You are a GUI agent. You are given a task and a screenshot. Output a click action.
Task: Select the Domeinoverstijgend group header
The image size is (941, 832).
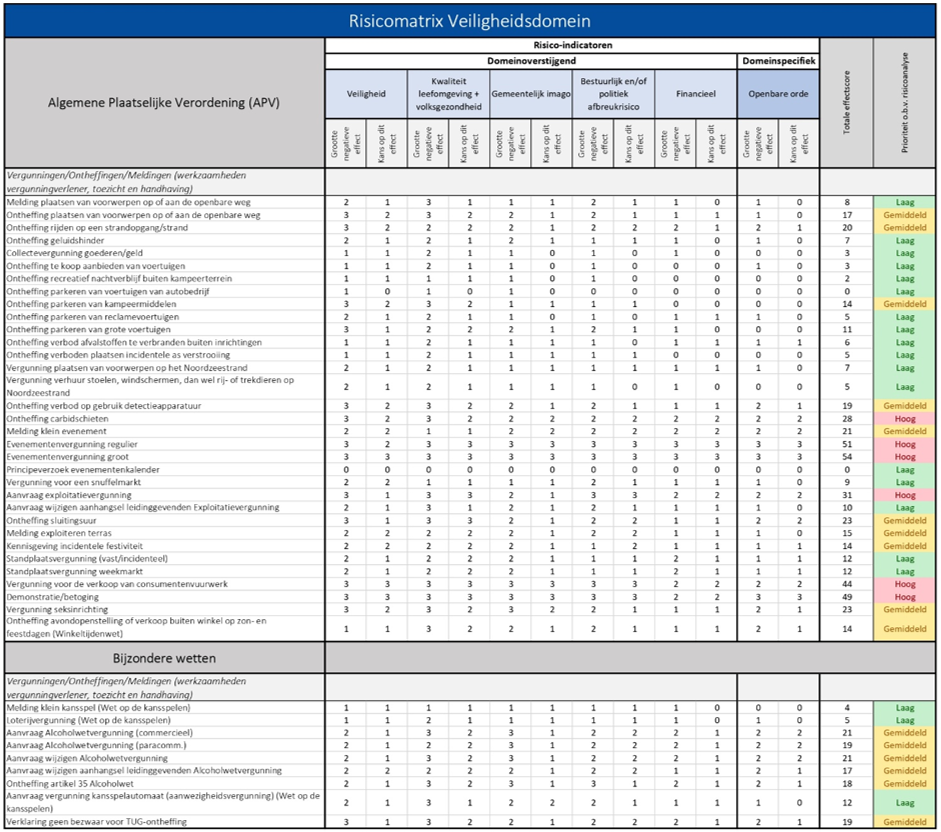530,61
